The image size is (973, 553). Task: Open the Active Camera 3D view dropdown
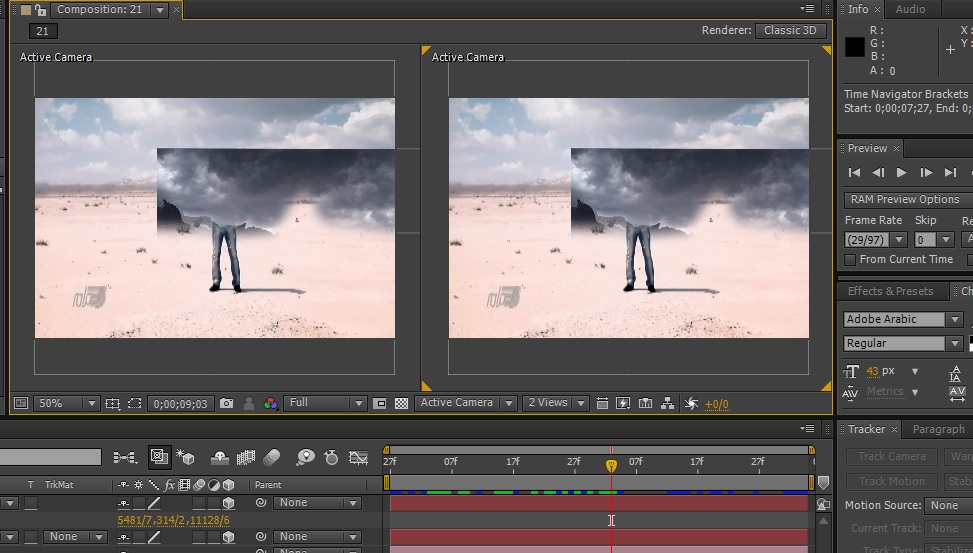pyautogui.click(x=465, y=403)
